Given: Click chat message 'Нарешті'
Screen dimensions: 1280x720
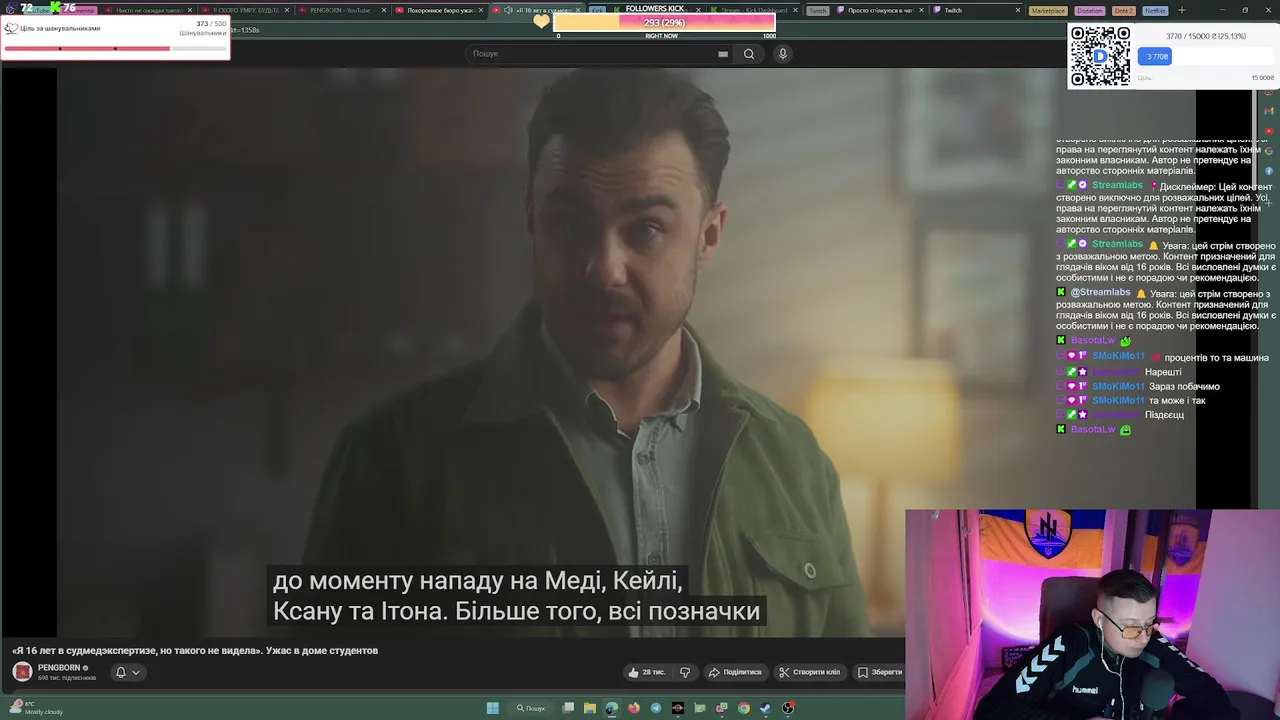Looking at the screenshot, I should pyautogui.click(x=1163, y=372).
